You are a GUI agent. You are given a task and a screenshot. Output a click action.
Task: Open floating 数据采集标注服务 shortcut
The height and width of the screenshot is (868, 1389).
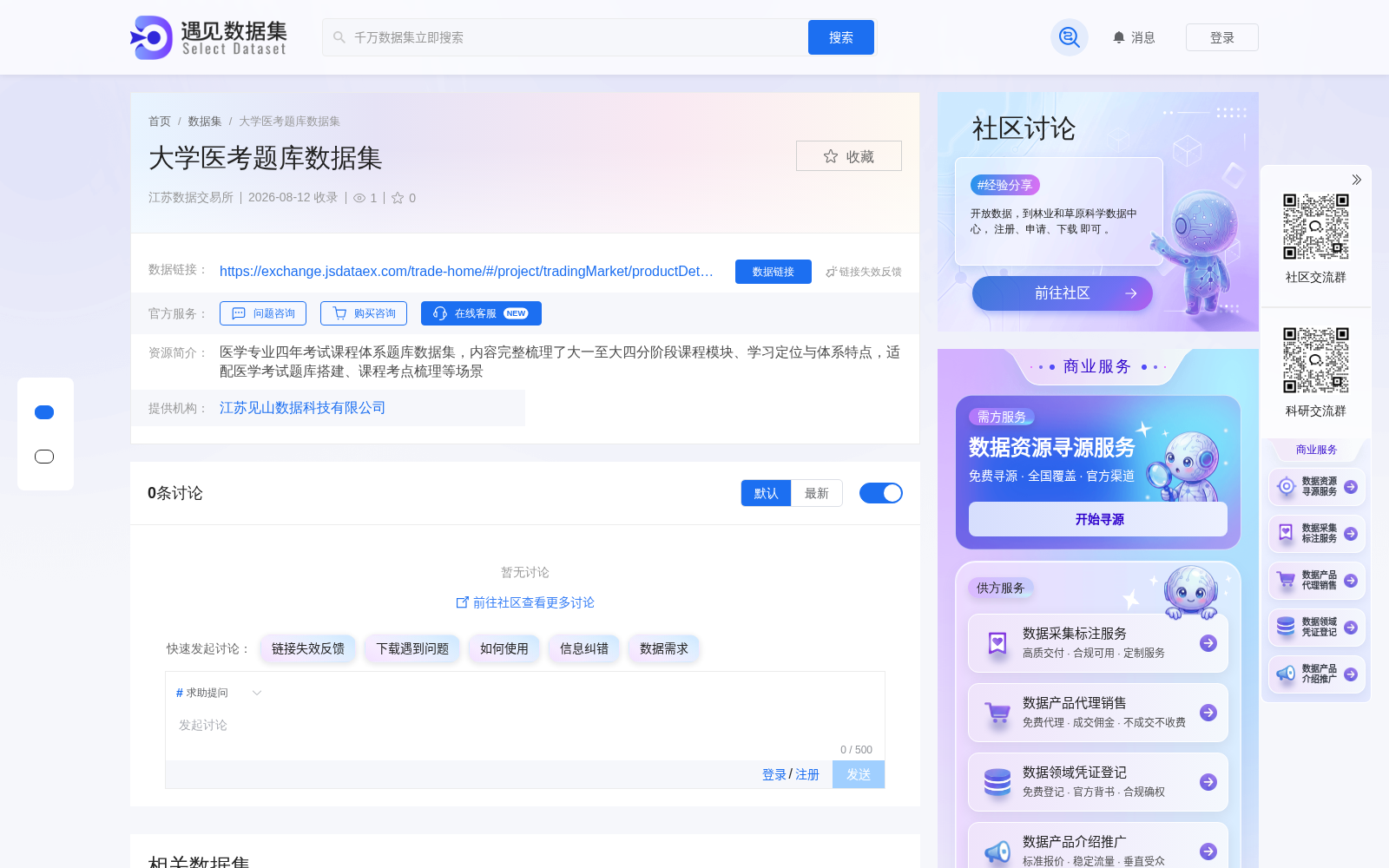tap(1317, 534)
